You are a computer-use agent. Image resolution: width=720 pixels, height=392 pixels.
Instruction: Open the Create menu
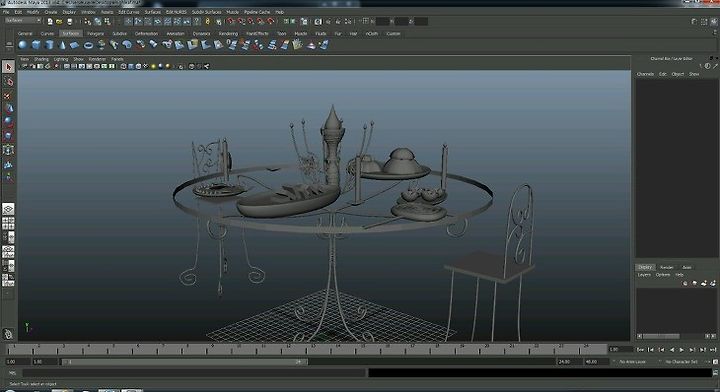click(51, 12)
